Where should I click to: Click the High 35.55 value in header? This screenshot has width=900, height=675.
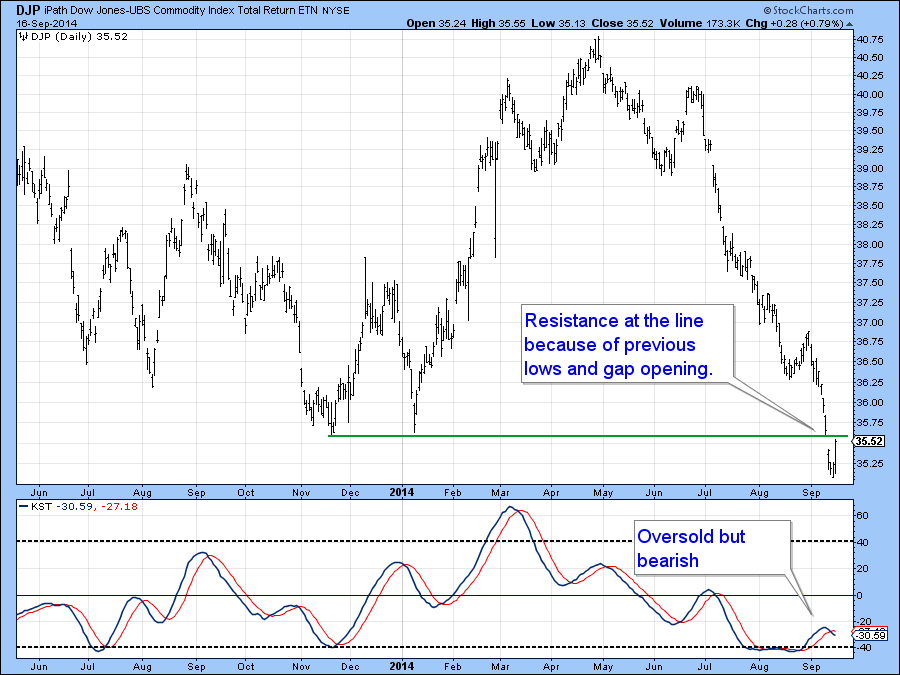click(498, 24)
